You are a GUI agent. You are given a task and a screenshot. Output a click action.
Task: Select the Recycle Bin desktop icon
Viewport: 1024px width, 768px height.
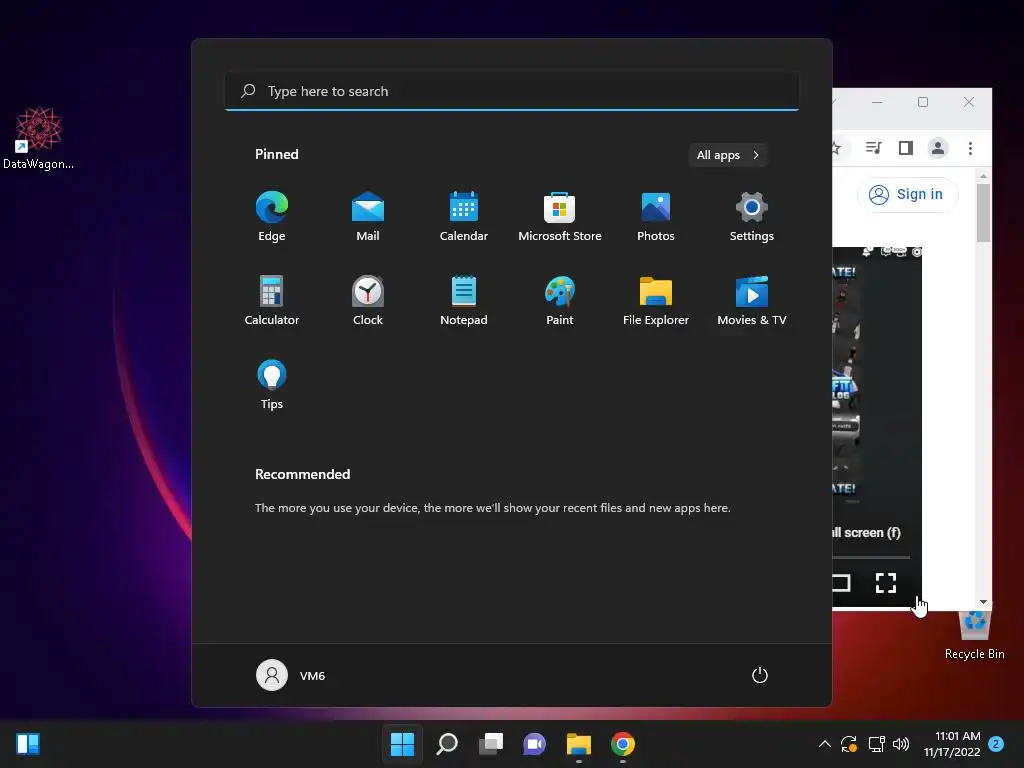pyautogui.click(x=974, y=636)
